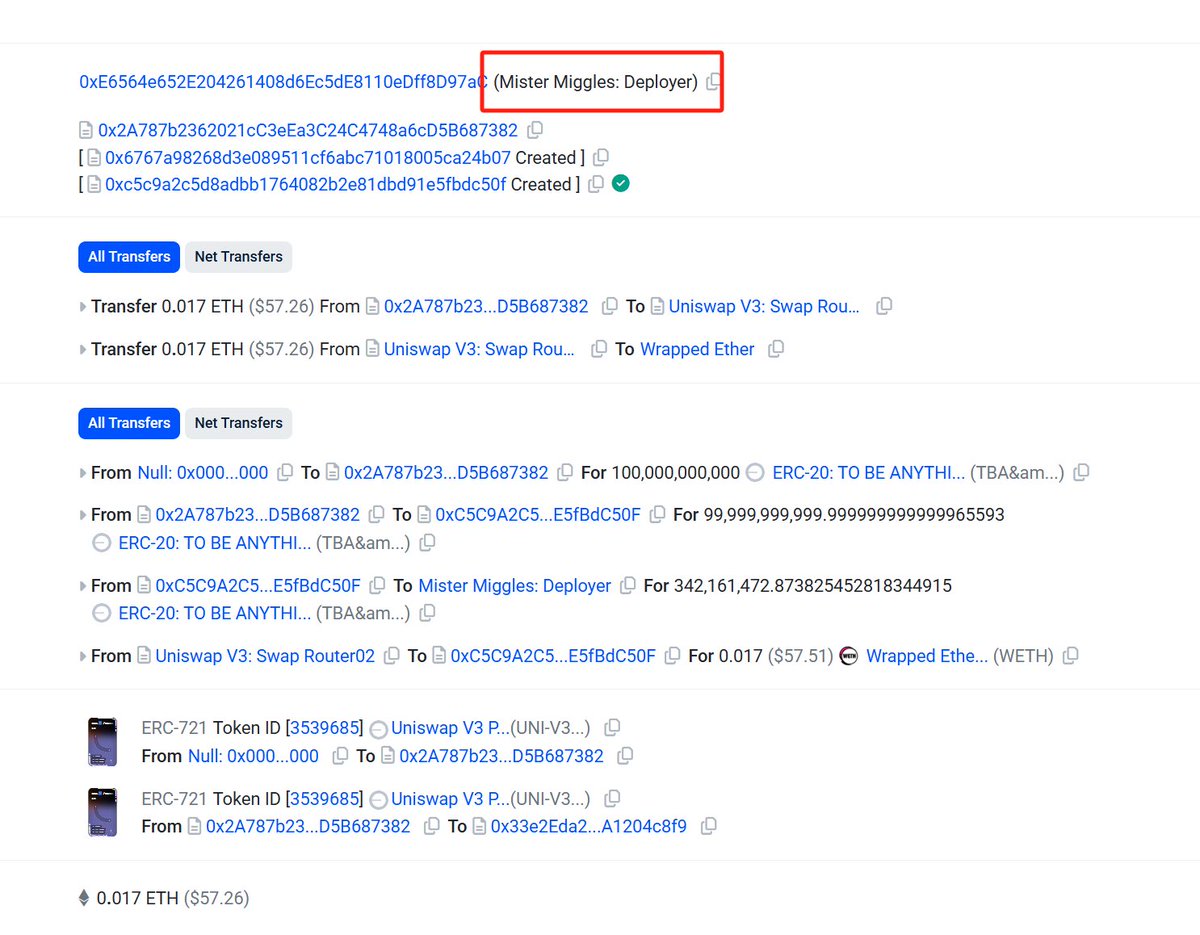The width and height of the screenshot is (1200, 935).
Task: Click the WETH token logo icon
Action: [849, 656]
